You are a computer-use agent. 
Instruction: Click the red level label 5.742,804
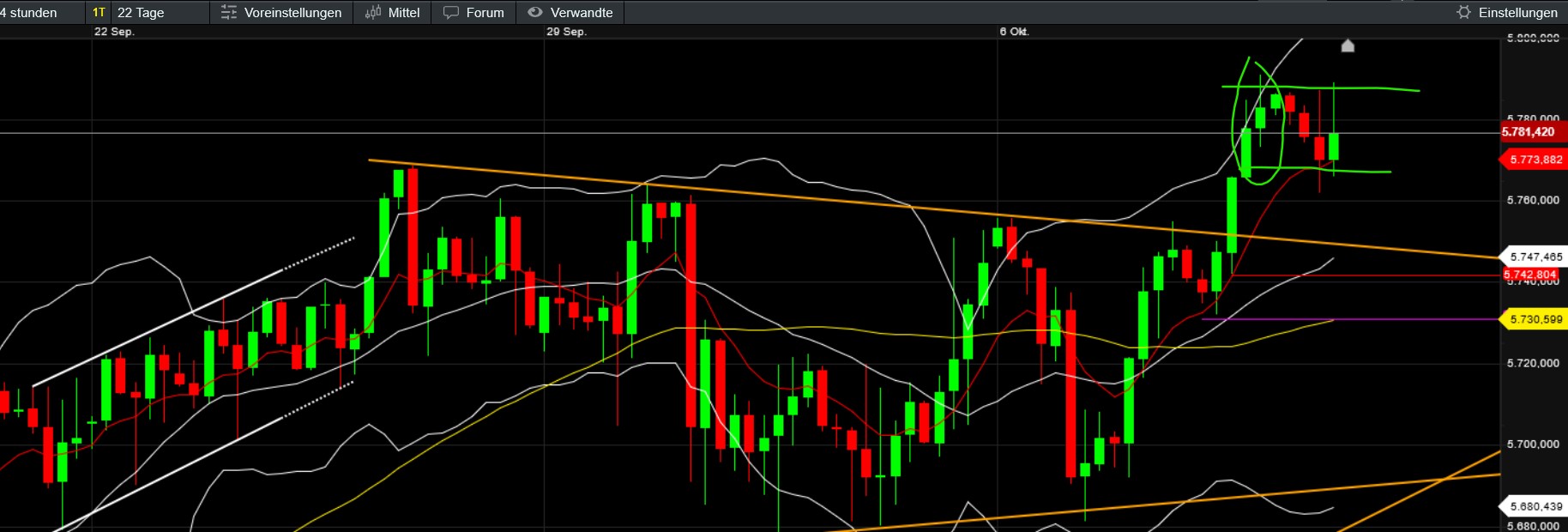[x=1530, y=275]
